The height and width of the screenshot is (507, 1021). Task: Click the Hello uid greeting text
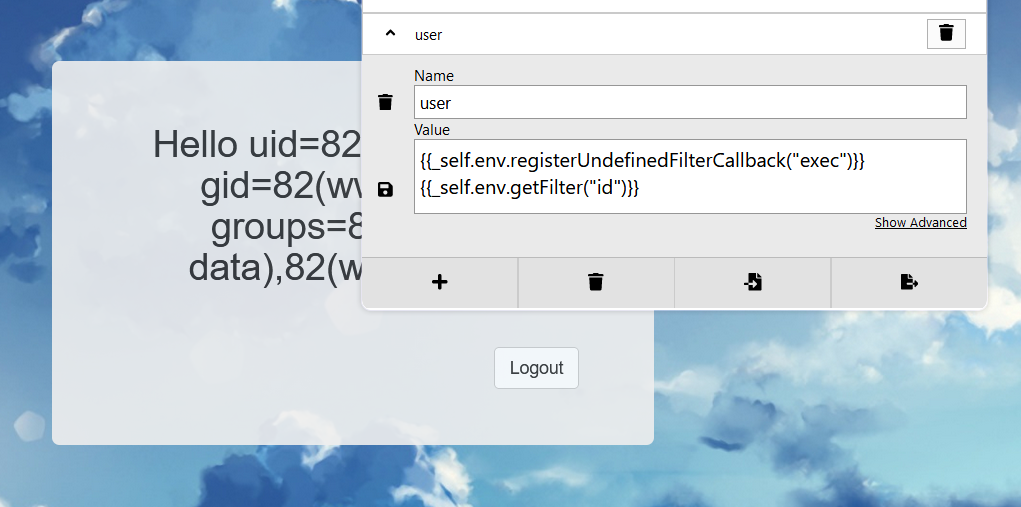[x=257, y=144]
